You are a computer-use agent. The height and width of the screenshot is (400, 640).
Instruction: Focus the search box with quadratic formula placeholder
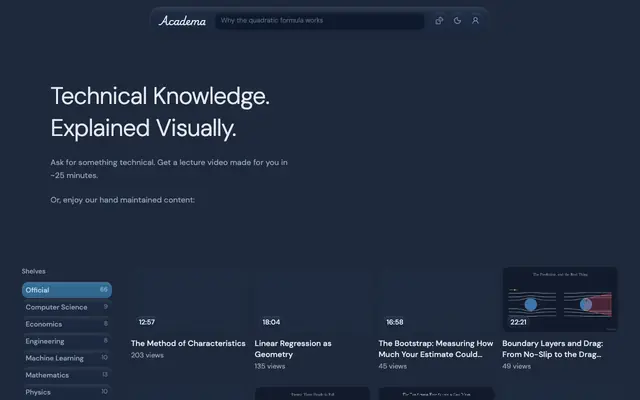pyautogui.click(x=320, y=20)
